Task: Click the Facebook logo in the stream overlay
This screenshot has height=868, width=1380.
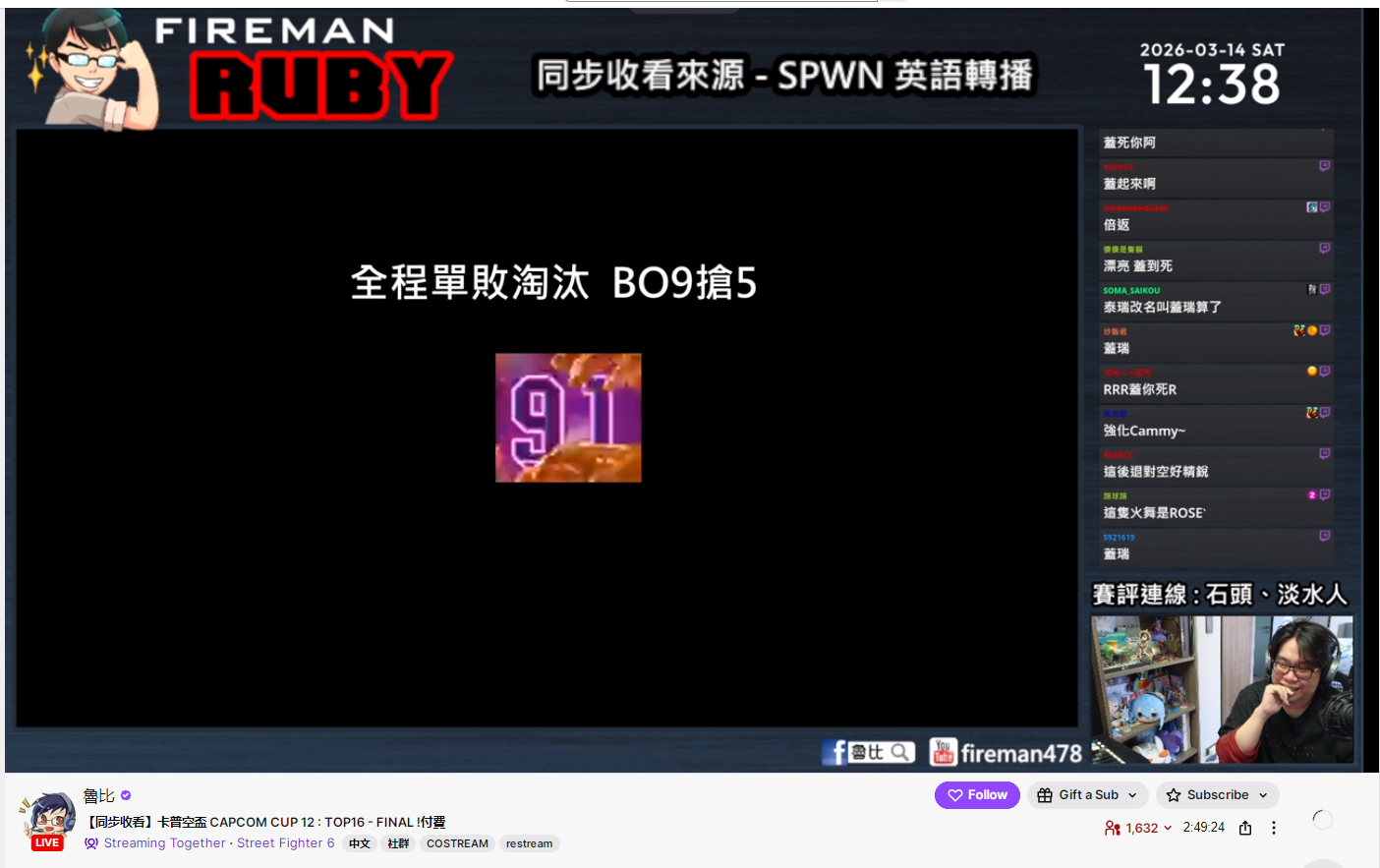Action: (834, 752)
